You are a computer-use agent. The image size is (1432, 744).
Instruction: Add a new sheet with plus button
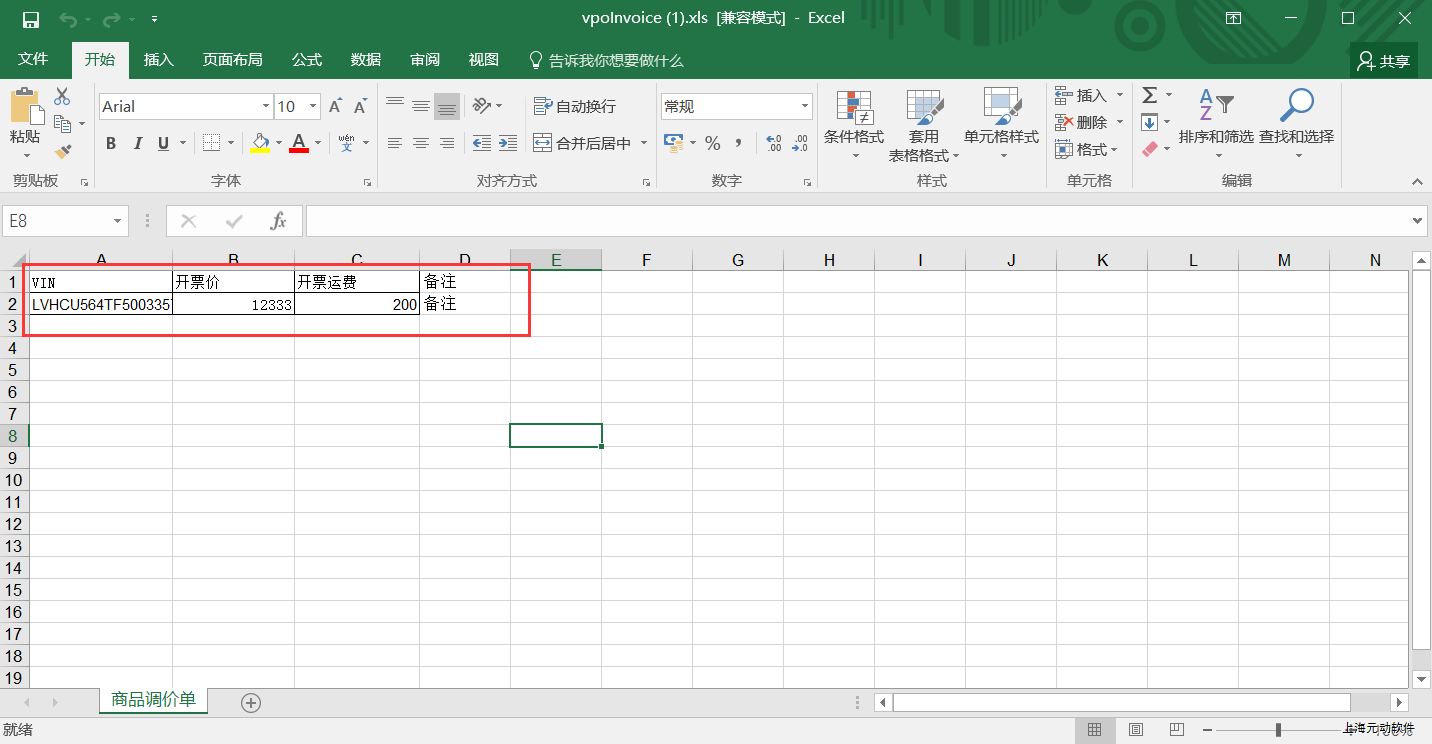tap(251, 702)
